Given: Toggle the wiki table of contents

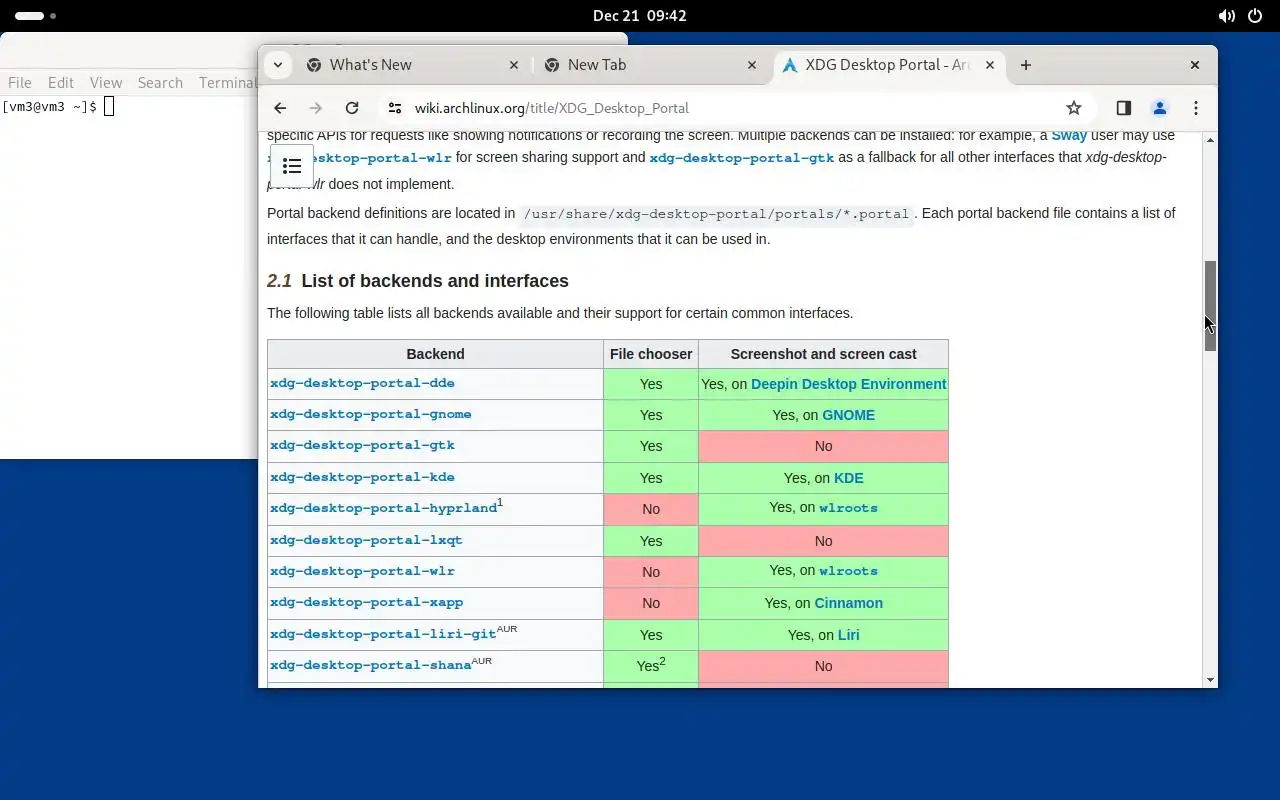Looking at the screenshot, I should coord(292,166).
